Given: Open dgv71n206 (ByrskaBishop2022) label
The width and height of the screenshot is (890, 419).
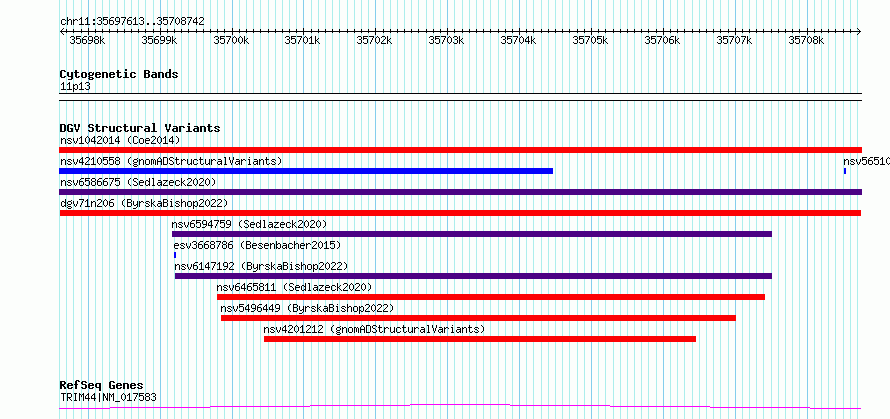Looking at the screenshot, I should point(144,203).
